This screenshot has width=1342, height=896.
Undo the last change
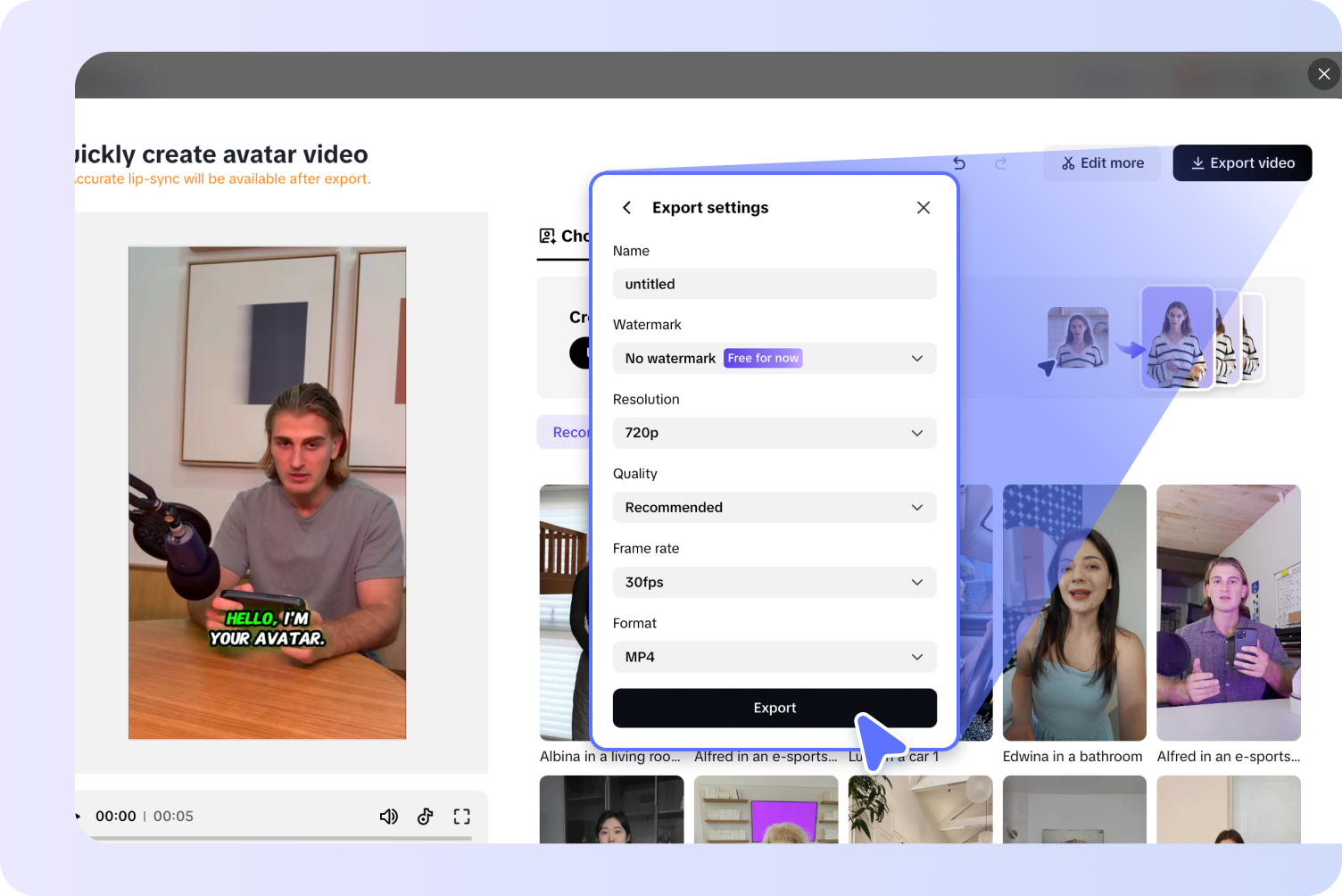(958, 163)
